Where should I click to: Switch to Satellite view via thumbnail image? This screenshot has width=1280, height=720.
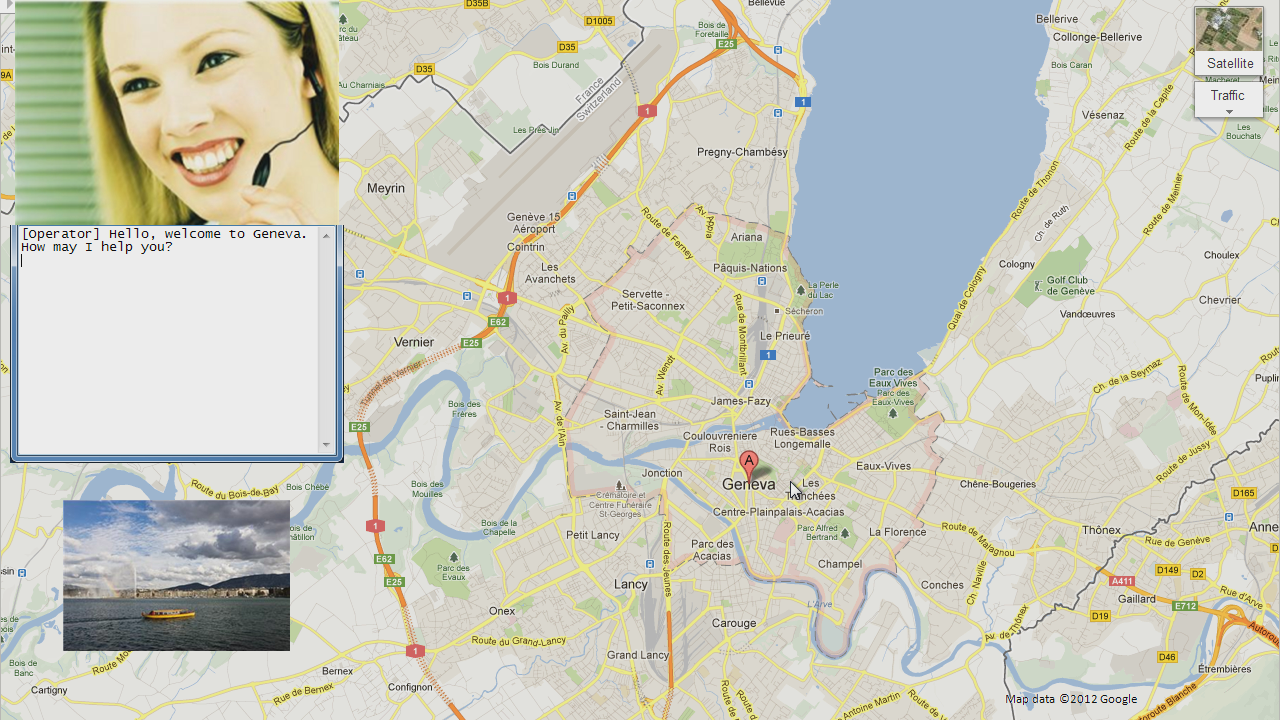1228,30
